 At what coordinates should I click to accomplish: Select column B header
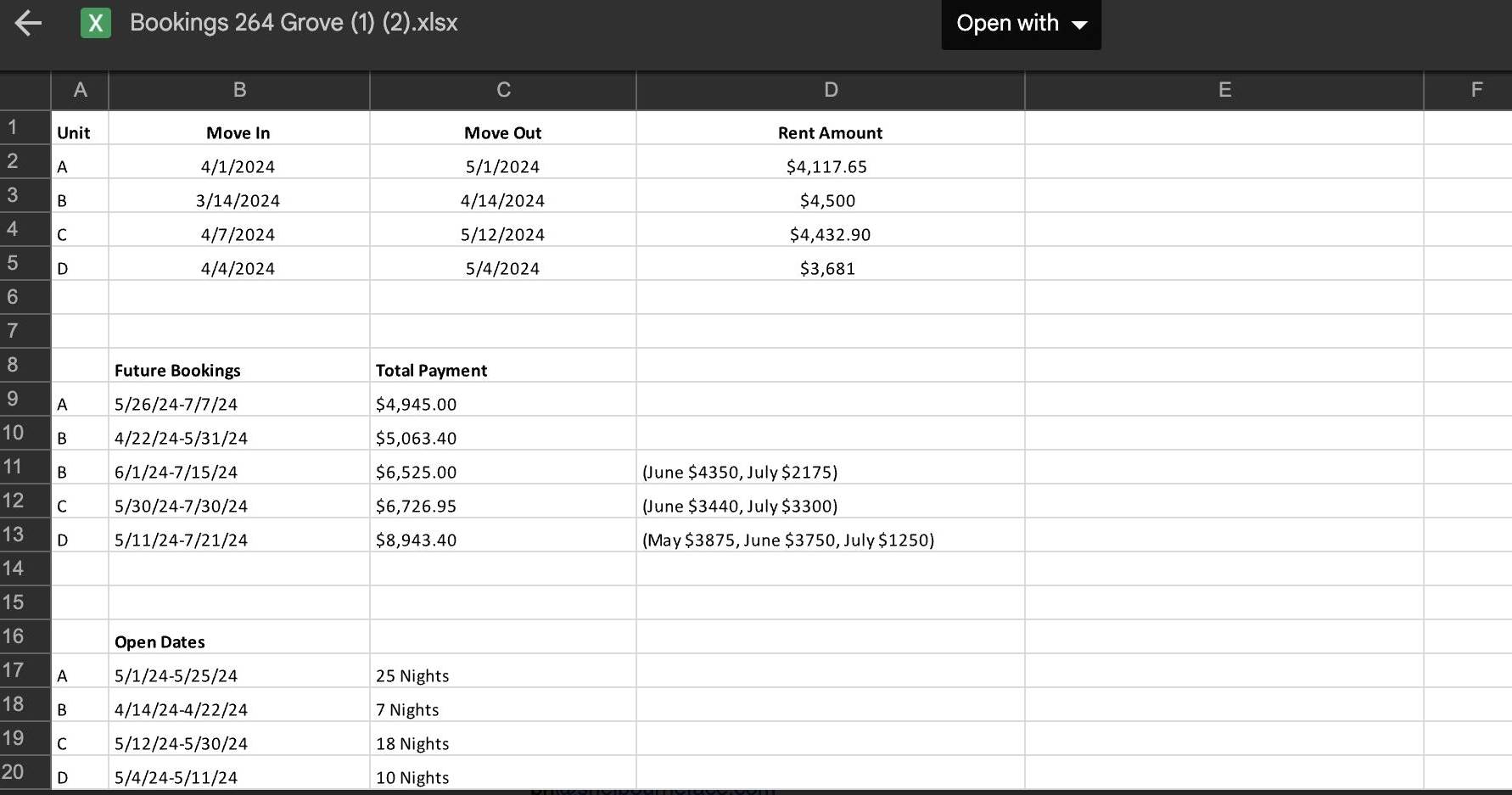pyautogui.click(x=239, y=90)
